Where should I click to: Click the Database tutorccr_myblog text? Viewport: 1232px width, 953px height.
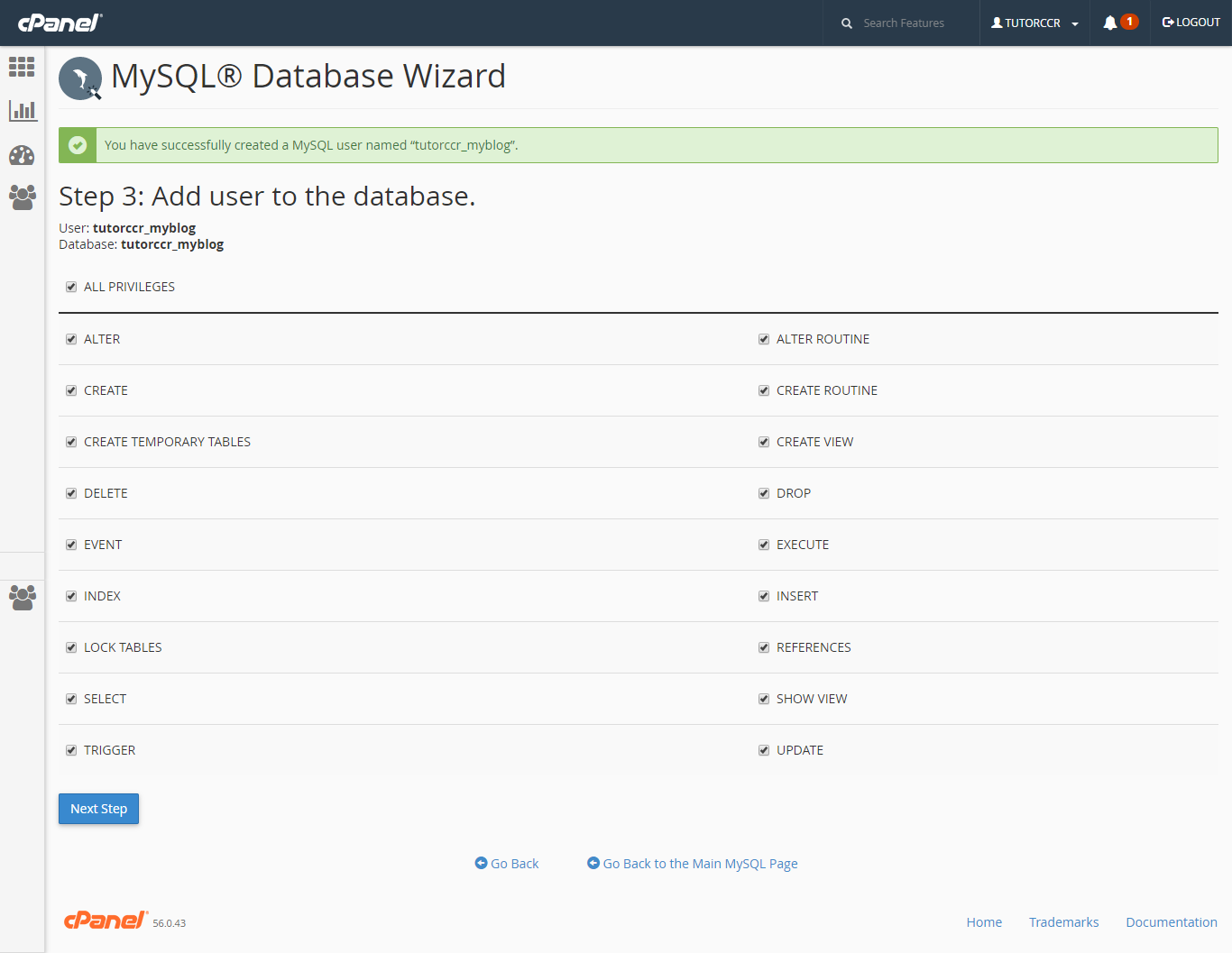(141, 244)
